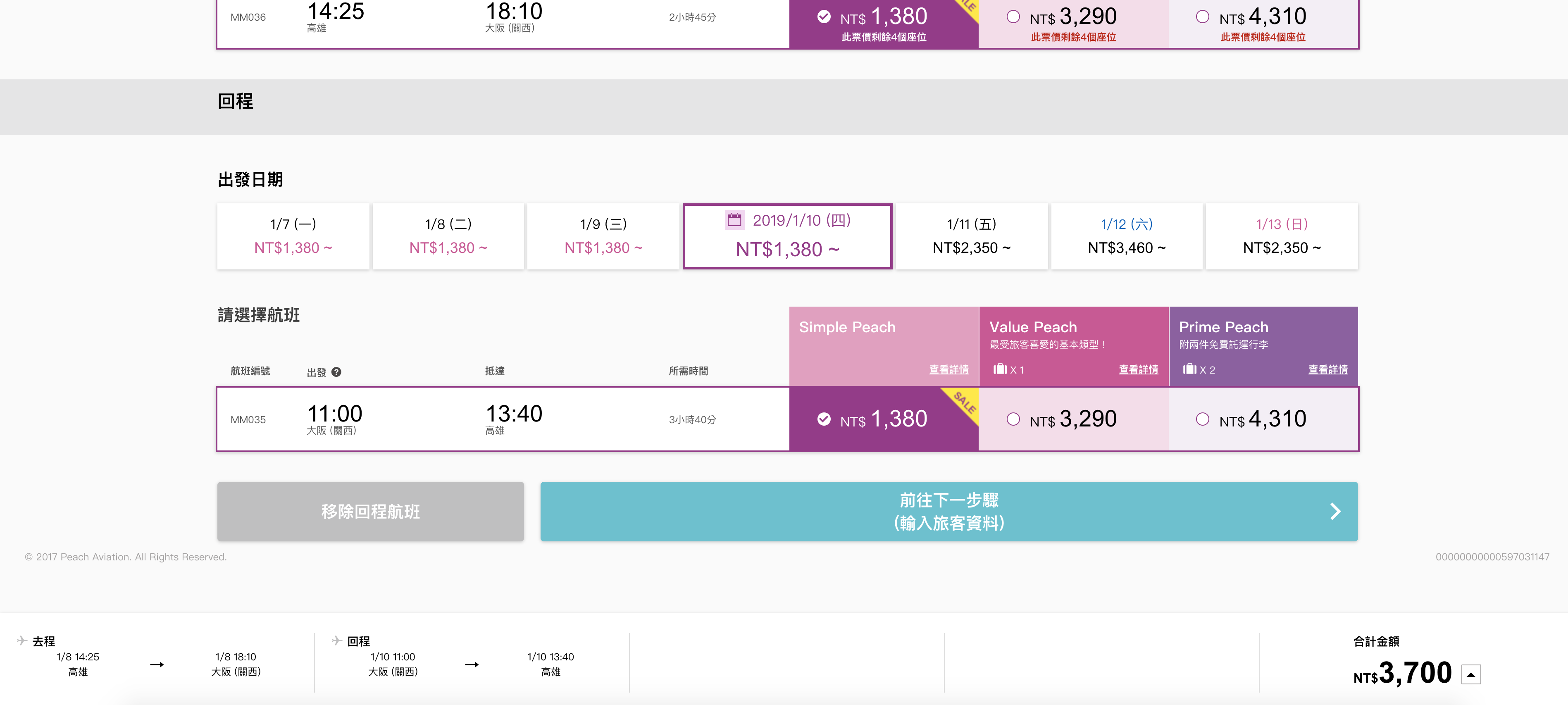Click luggage icon under Prime Peach
Viewport: 1568px width, 705px height.
1189,369
